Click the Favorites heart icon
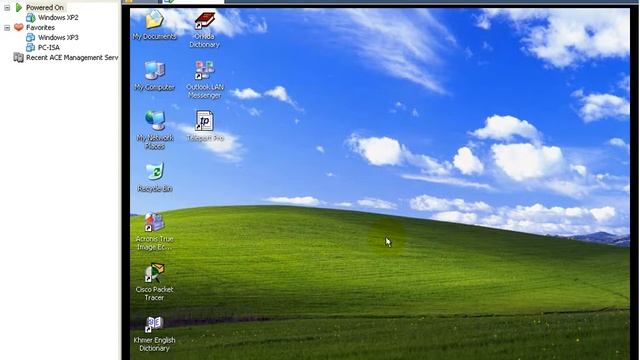This screenshot has width=640, height=360. click(19, 27)
